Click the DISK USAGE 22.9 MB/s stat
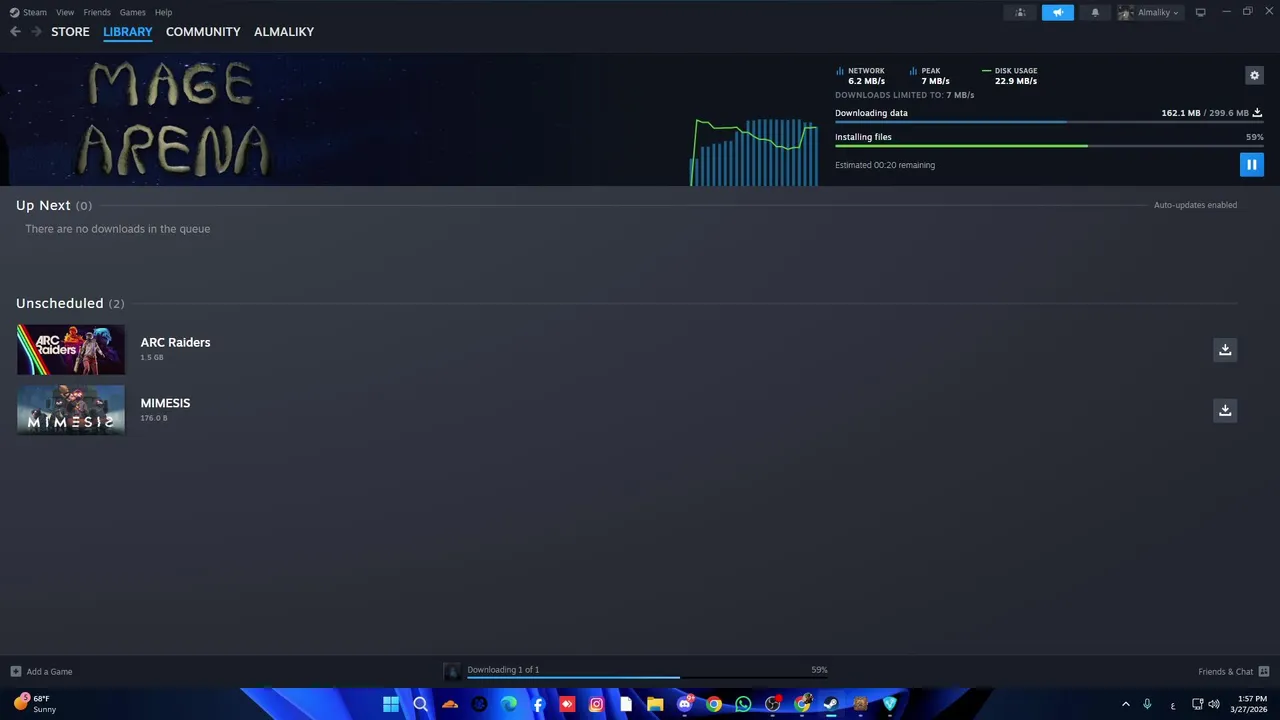The height and width of the screenshot is (720, 1280). pyautogui.click(x=1010, y=76)
